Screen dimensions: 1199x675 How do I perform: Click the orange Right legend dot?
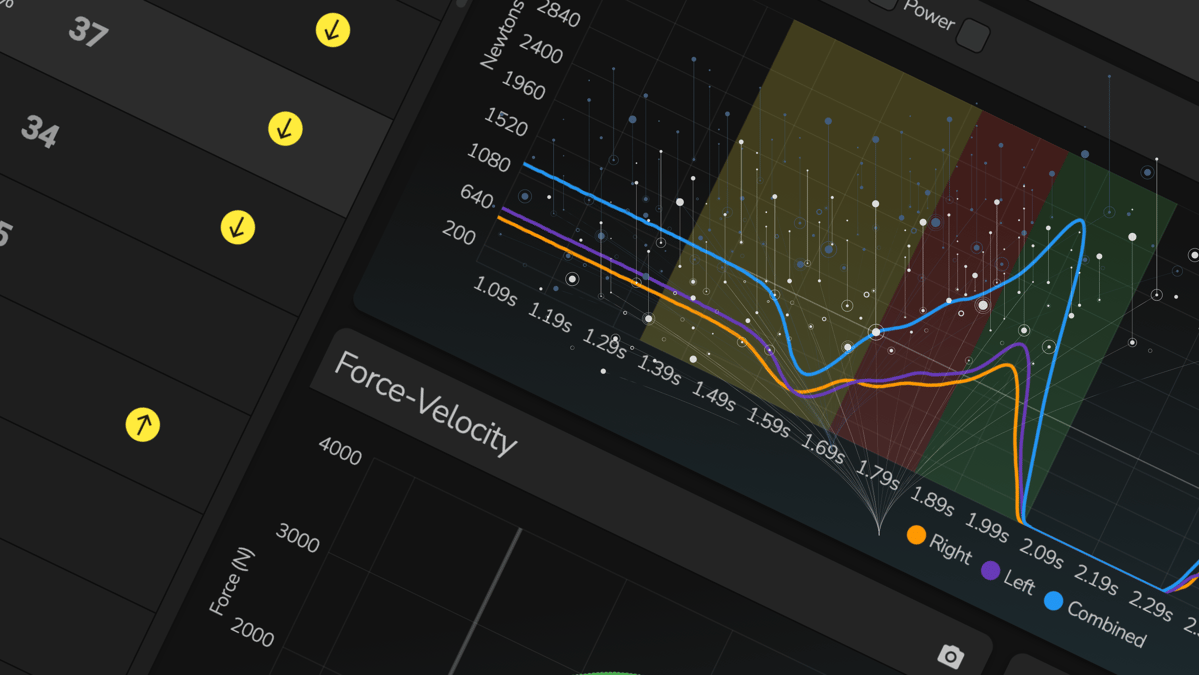tap(916, 535)
